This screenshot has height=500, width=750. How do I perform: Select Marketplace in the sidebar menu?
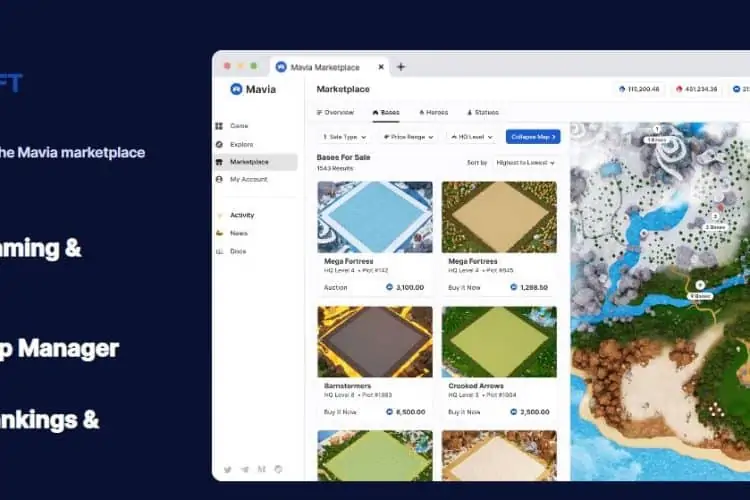tap(255, 162)
